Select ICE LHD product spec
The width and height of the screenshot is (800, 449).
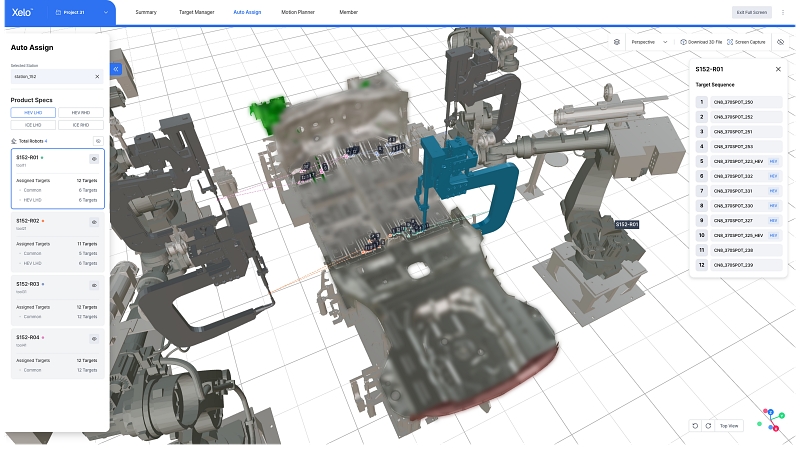click(33, 125)
